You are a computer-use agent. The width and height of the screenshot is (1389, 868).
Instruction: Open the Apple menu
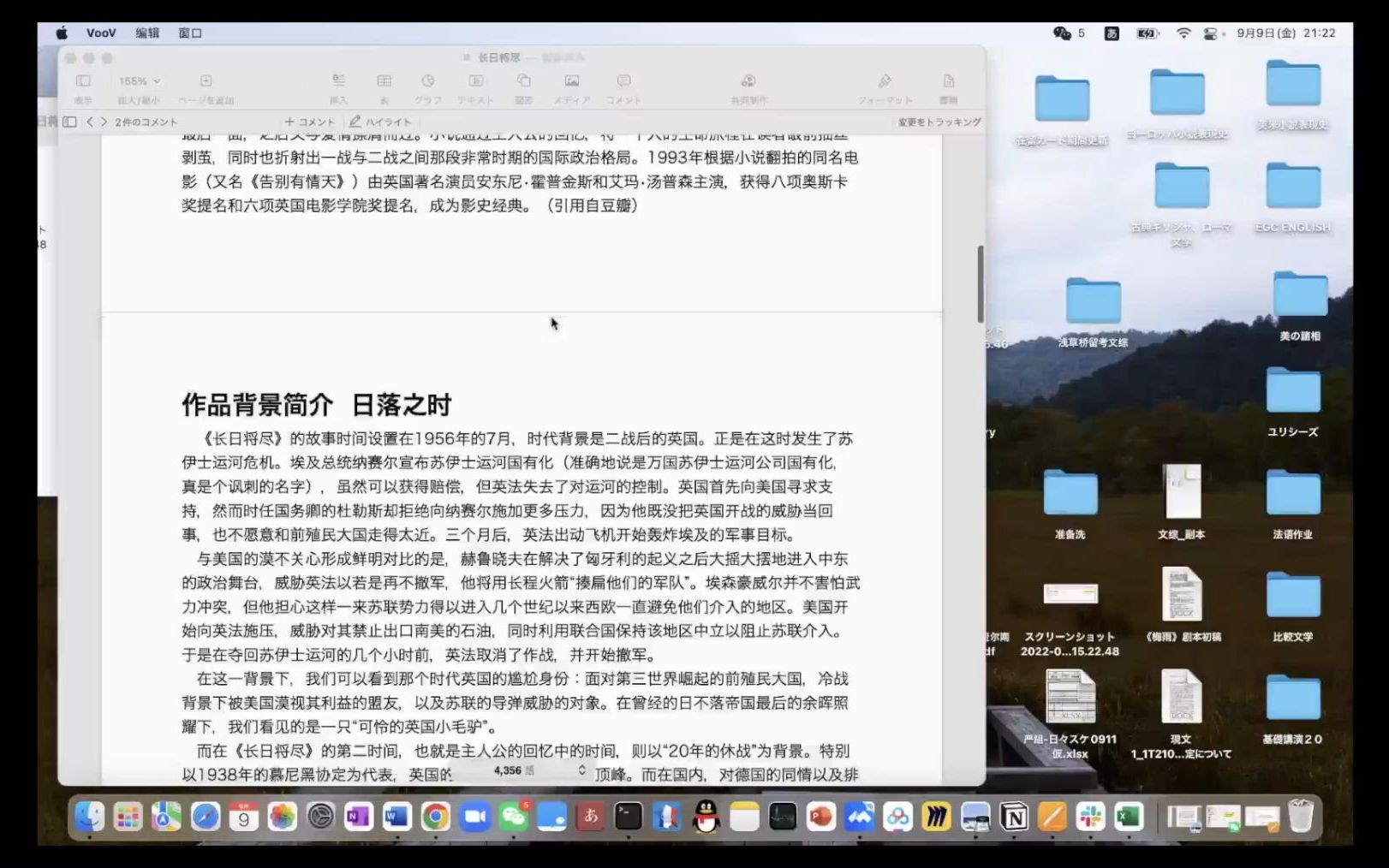pyautogui.click(x=62, y=33)
